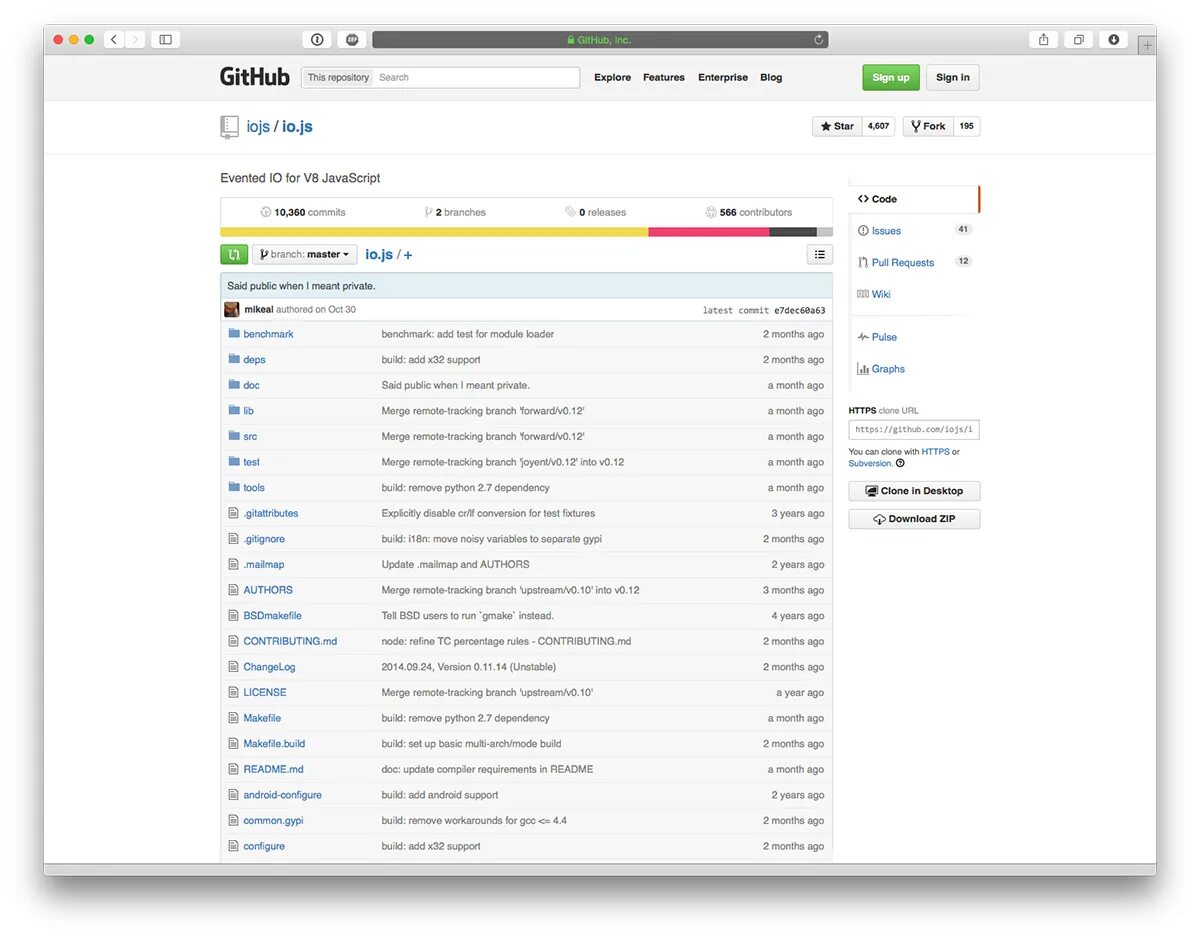Toggle Safari sidebar button
Viewport: 1200px width, 938px height.
(x=166, y=40)
